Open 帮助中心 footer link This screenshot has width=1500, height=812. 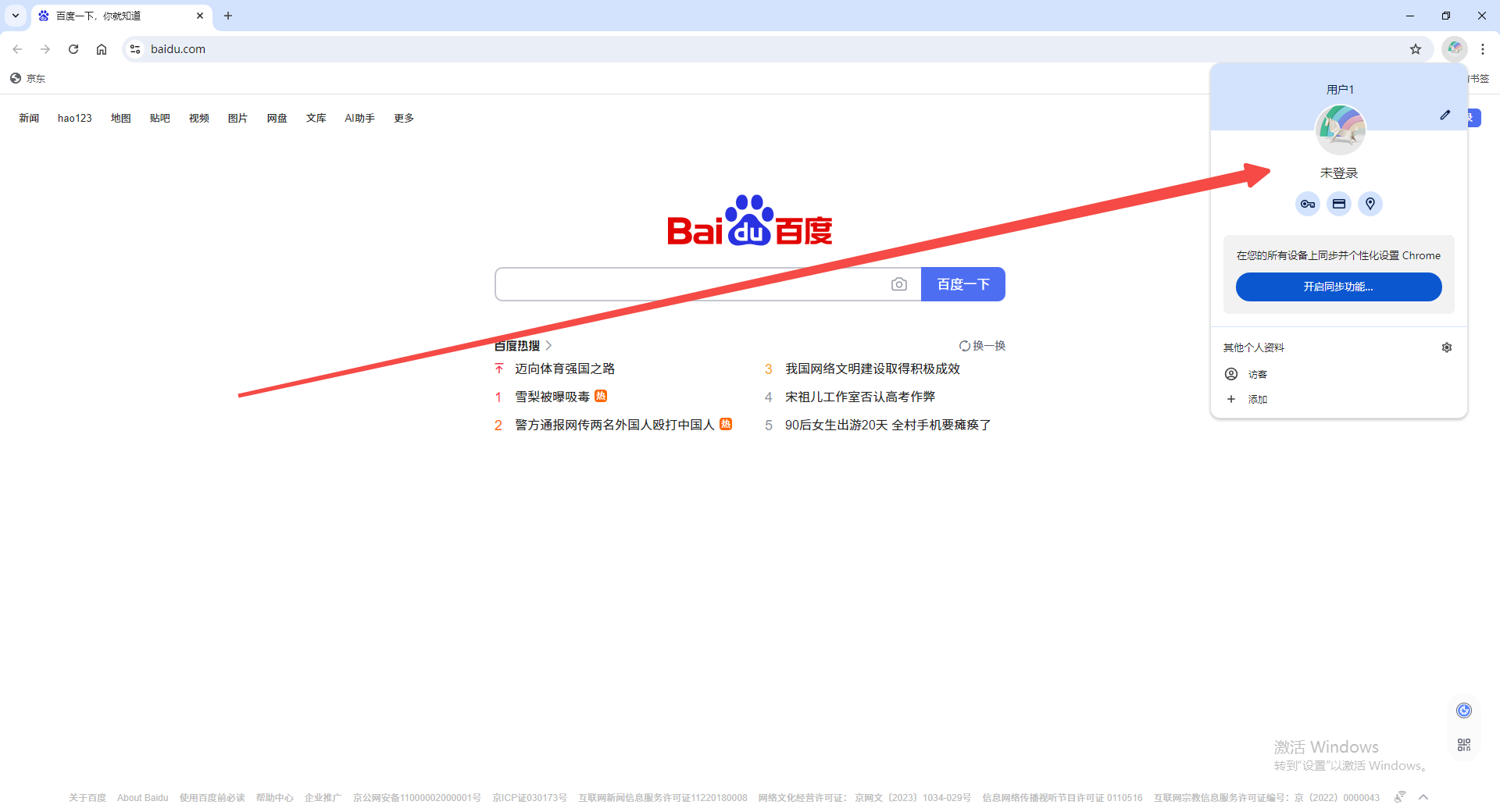275,797
